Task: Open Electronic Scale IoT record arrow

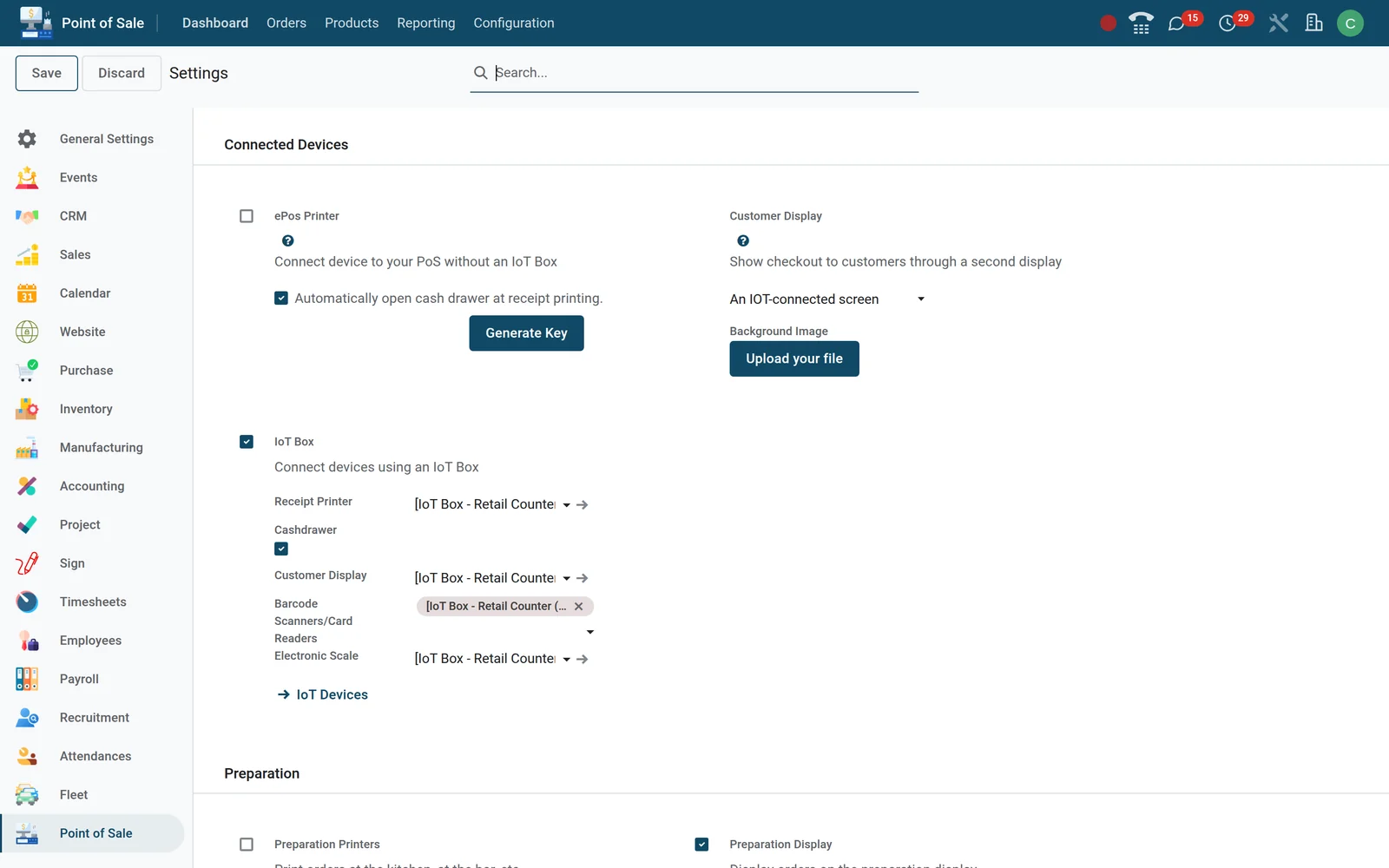Action: click(583, 659)
